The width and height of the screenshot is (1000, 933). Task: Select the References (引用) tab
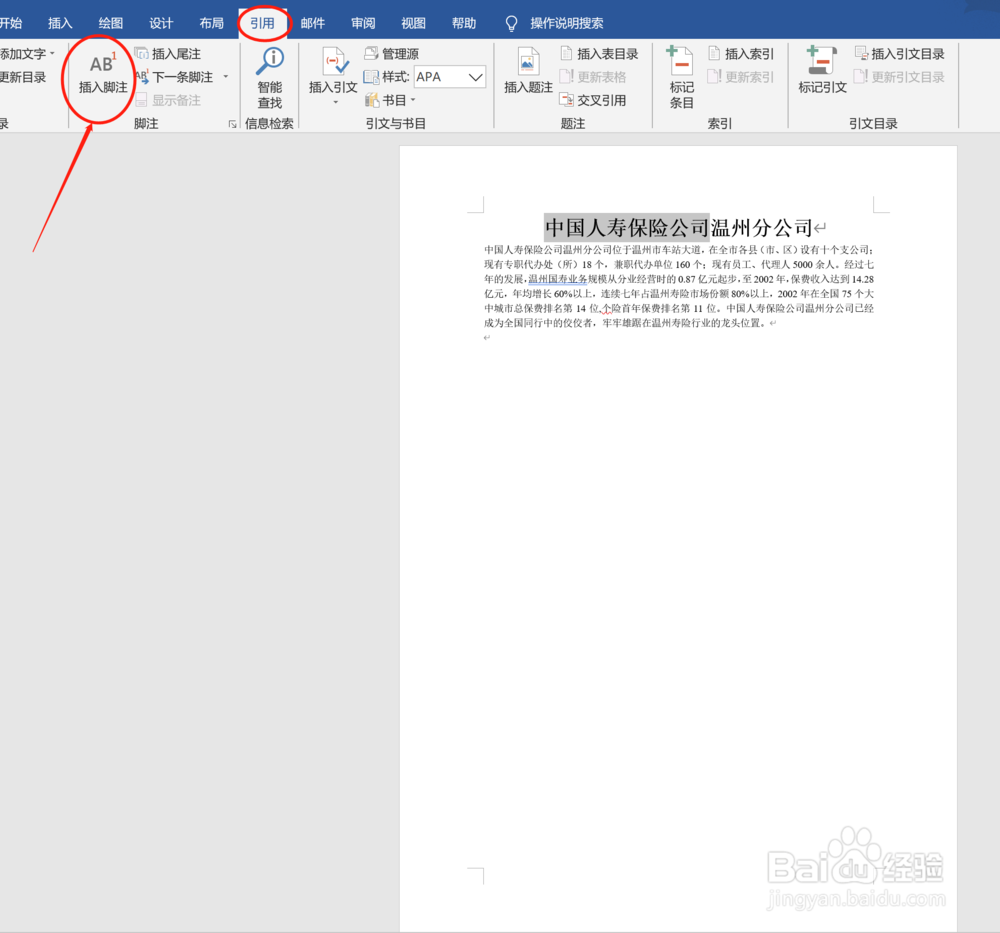click(x=262, y=23)
